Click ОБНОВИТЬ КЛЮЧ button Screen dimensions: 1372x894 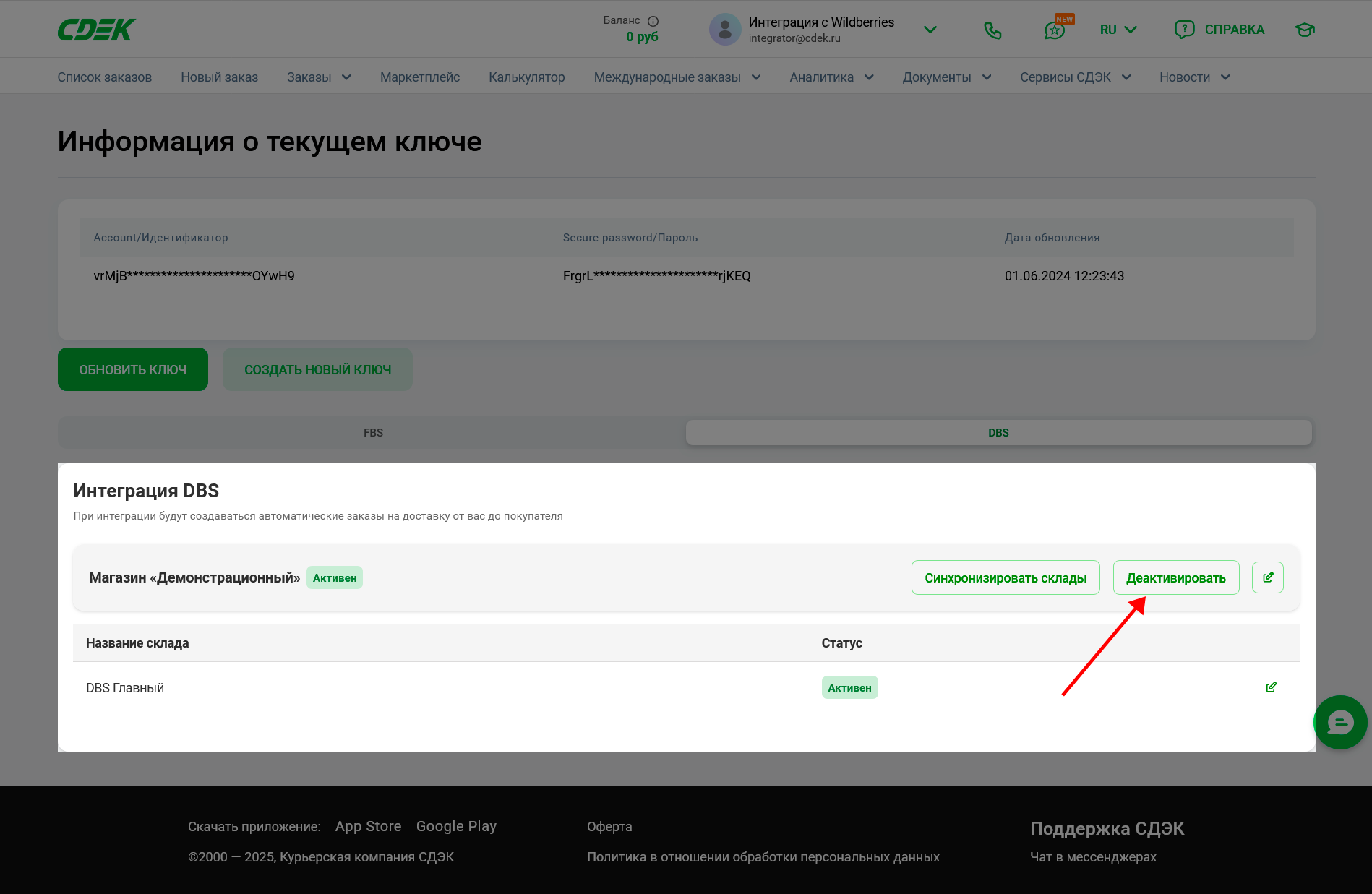(133, 369)
